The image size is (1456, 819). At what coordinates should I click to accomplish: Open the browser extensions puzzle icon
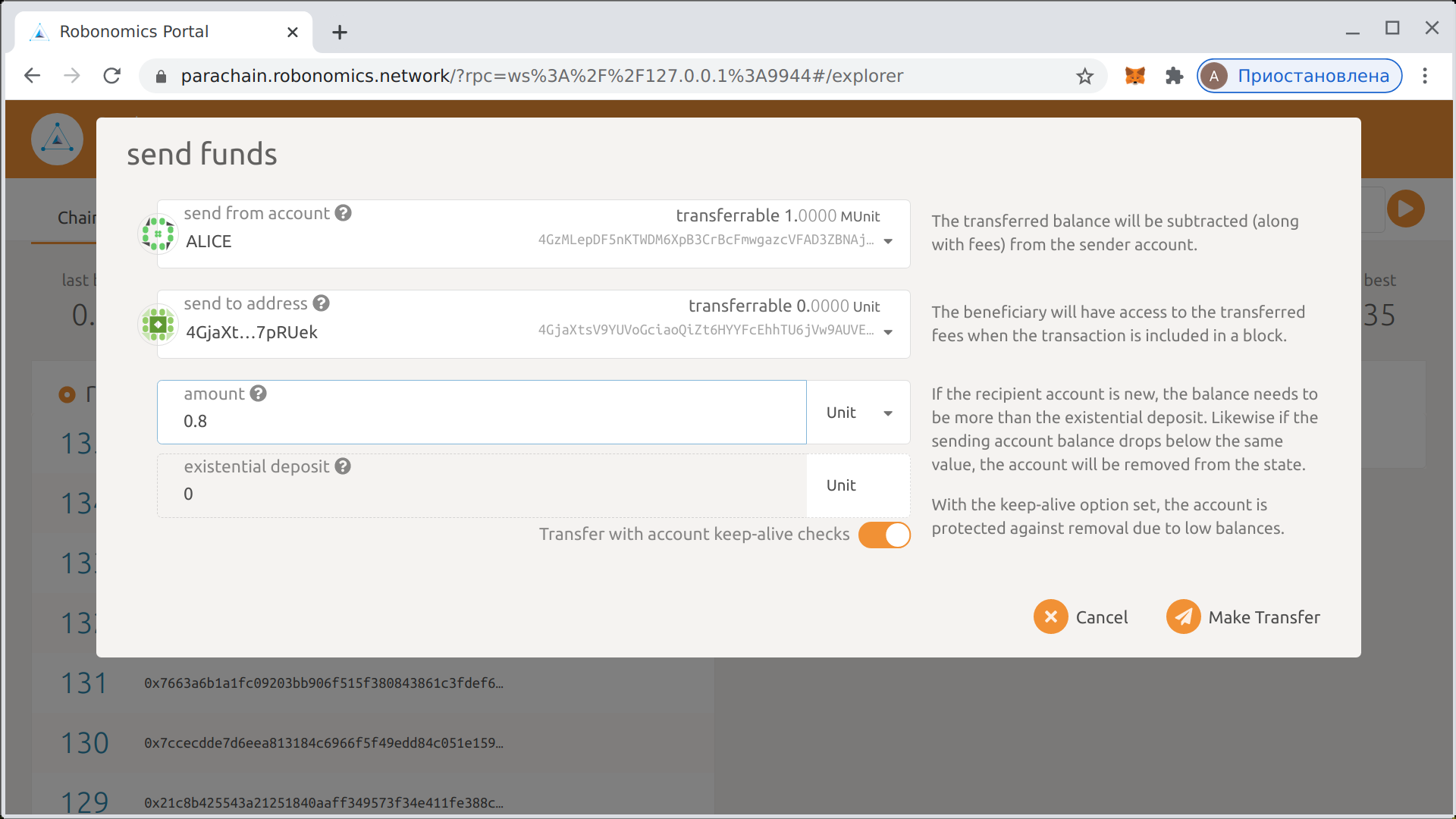click(1174, 76)
